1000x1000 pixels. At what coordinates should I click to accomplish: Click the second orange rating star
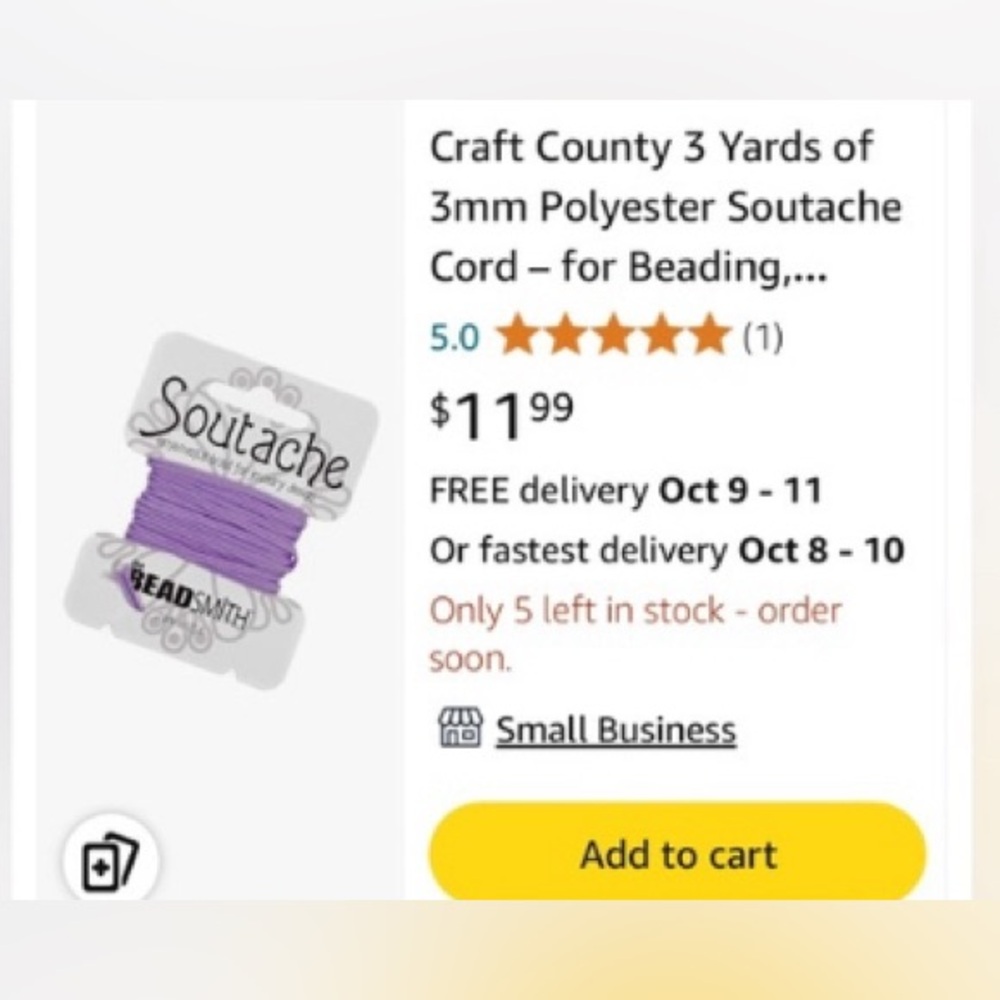click(x=566, y=336)
